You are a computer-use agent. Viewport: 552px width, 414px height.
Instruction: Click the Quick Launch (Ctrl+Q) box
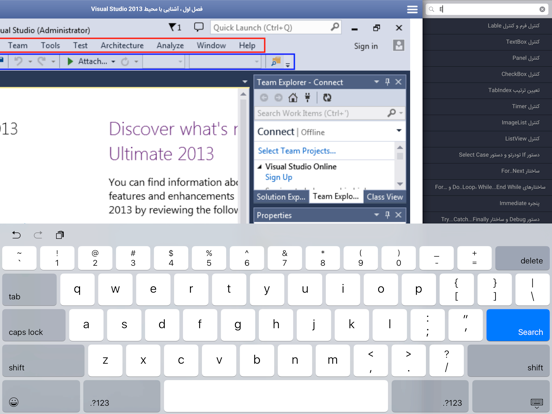pyautogui.click(x=276, y=27)
